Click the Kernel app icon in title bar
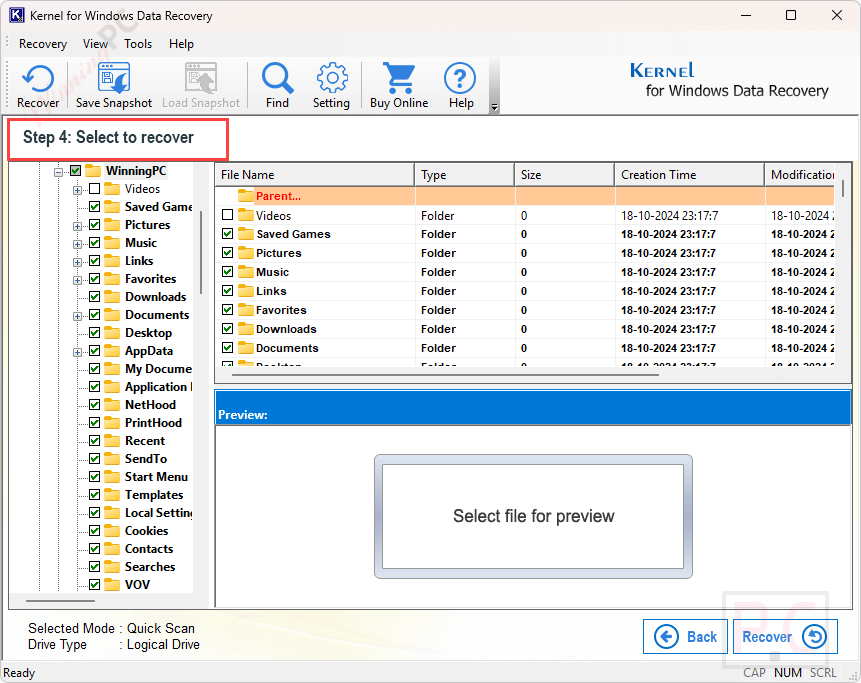Viewport: 861px width, 683px height. (x=17, y=15)
